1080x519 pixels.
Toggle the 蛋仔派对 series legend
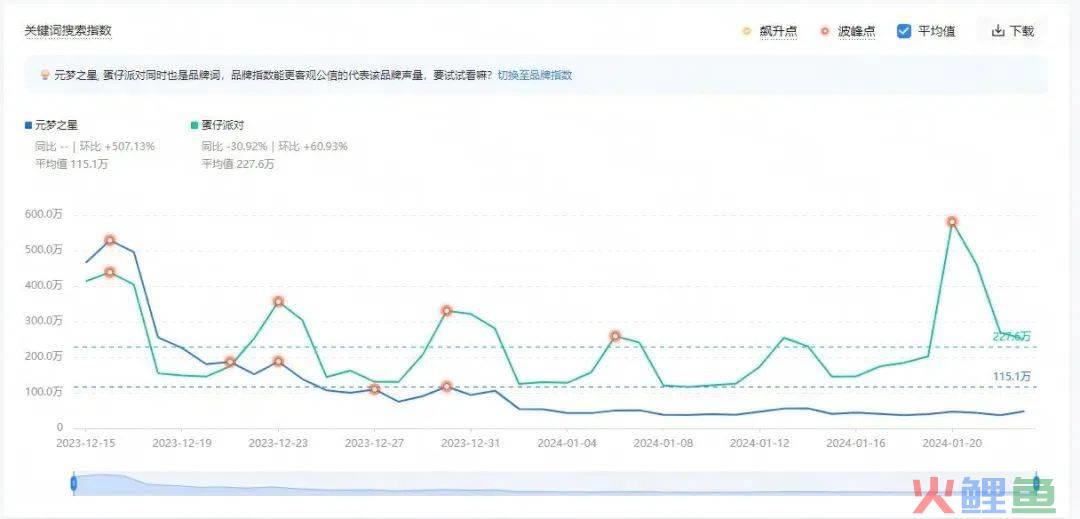pos(217,125)
